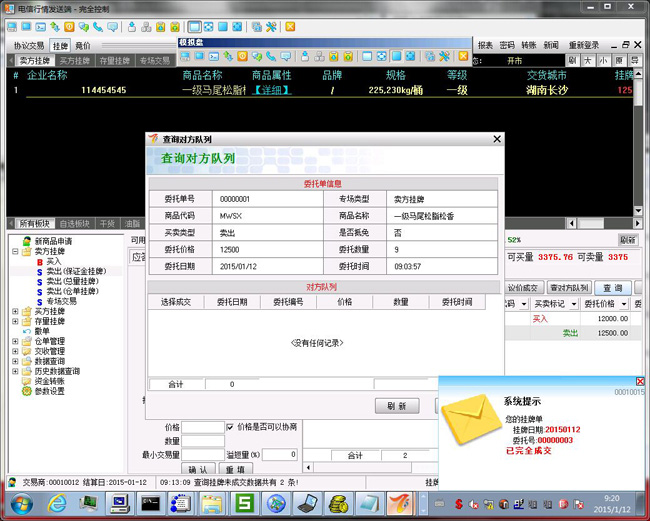Expand the 交收管理 tree node
This screenshot has width=650, height=521.
pyautogui.click(x=15, y=351)
